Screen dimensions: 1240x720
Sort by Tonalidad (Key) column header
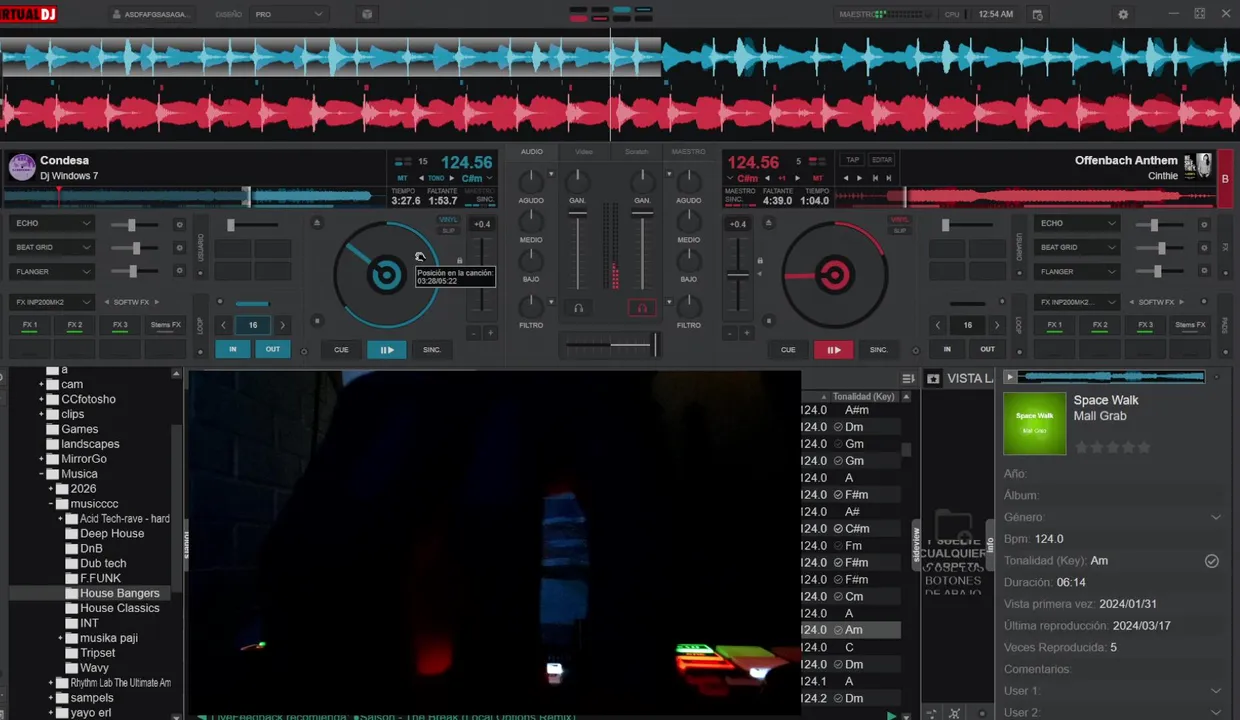(x=863, y=397)
